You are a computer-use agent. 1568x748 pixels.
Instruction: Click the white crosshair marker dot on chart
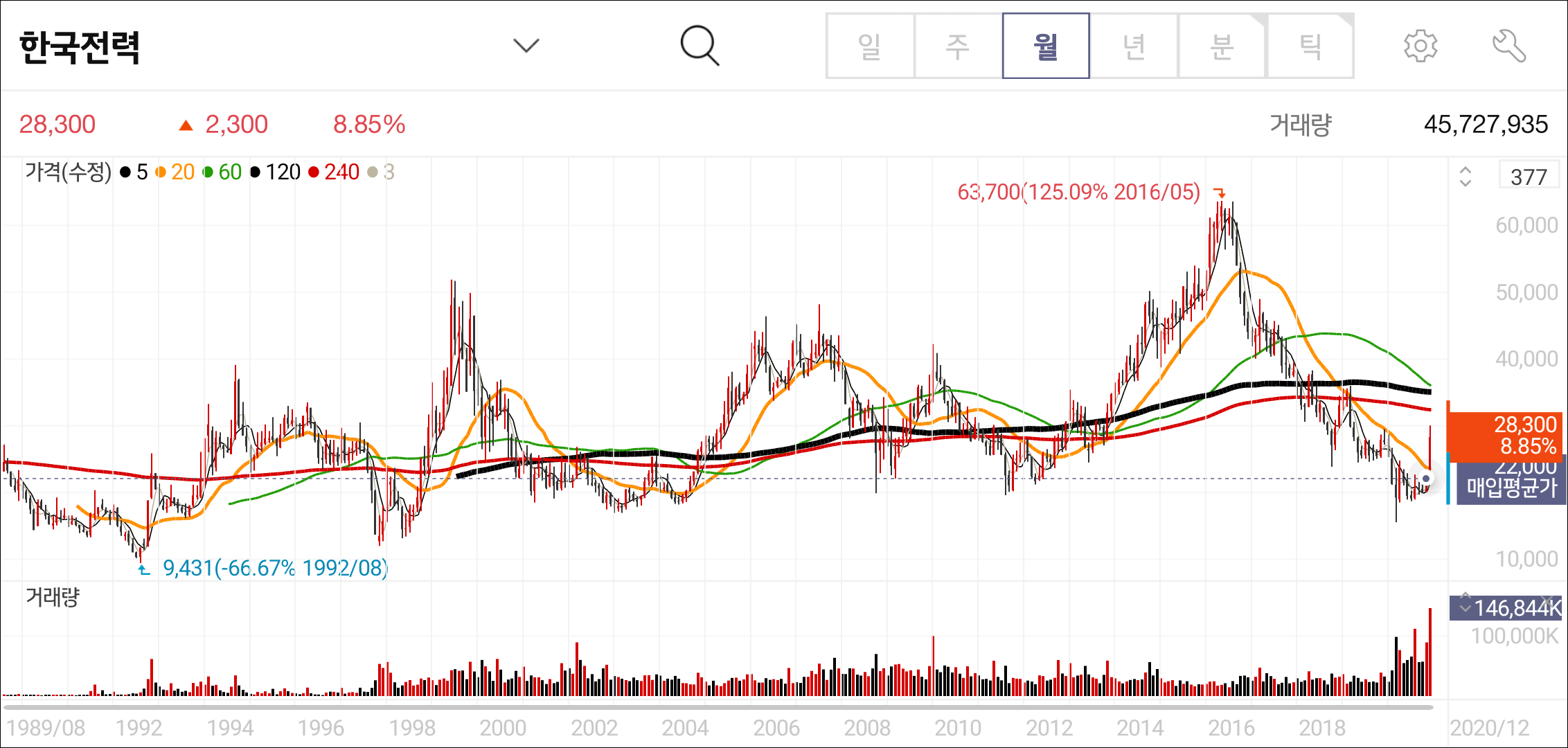coord(1425,479)
